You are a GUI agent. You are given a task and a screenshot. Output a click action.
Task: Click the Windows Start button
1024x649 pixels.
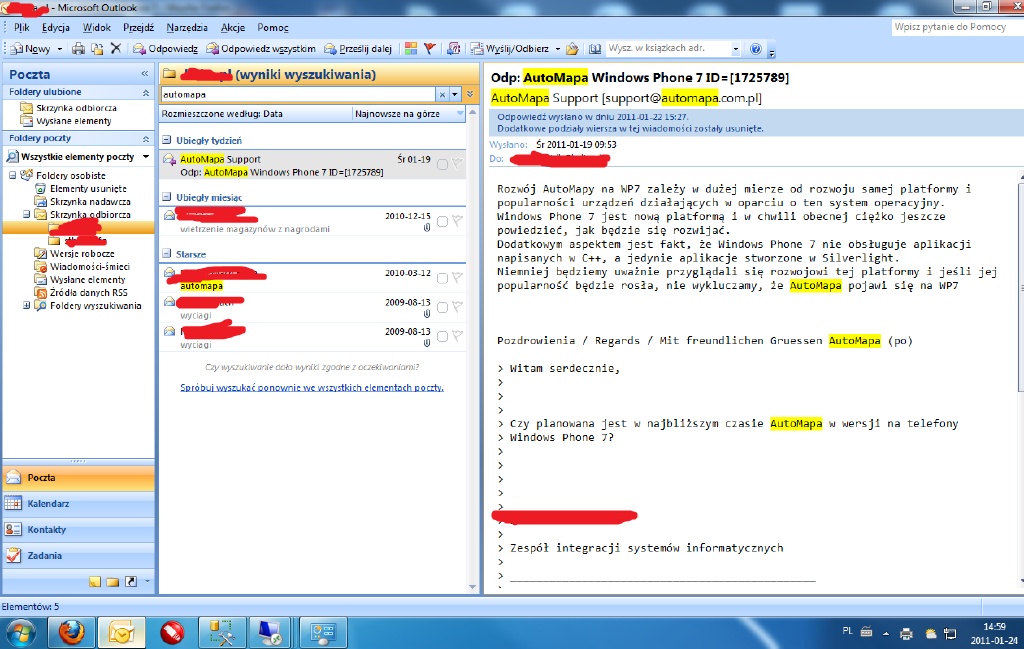(21, 633)
